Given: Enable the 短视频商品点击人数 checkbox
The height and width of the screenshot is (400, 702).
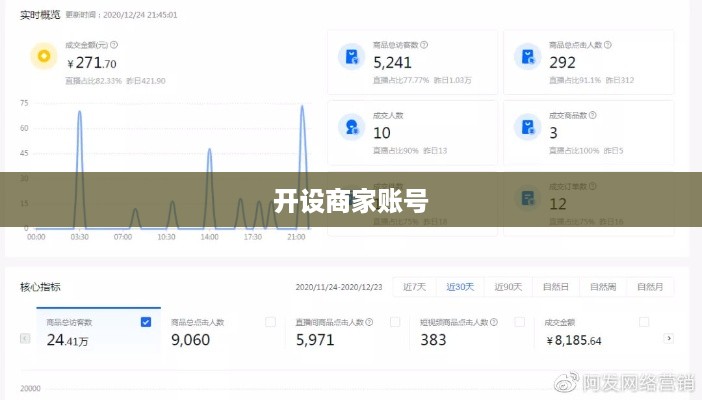Looking at the screenshot, I should point(519,322).
